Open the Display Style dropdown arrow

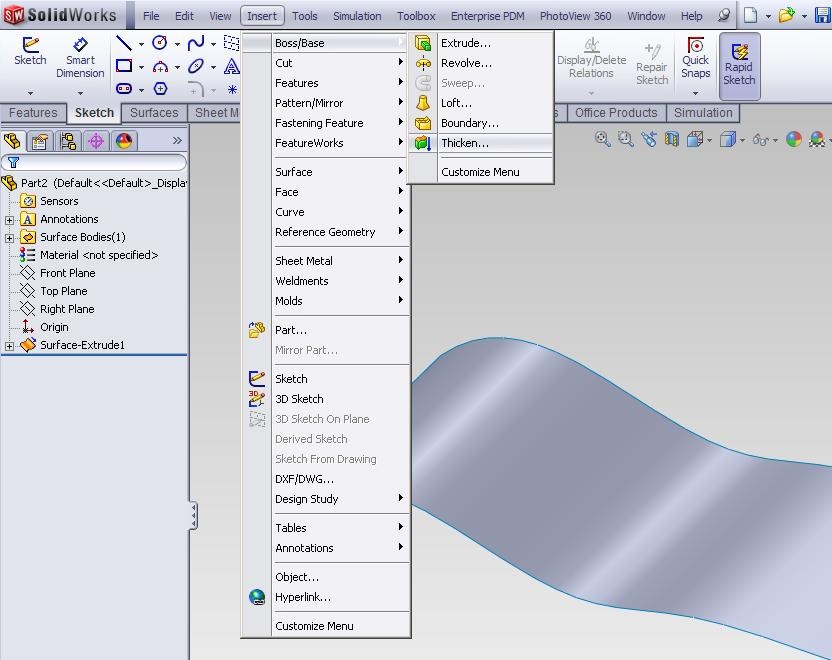(x=742, y=140)
